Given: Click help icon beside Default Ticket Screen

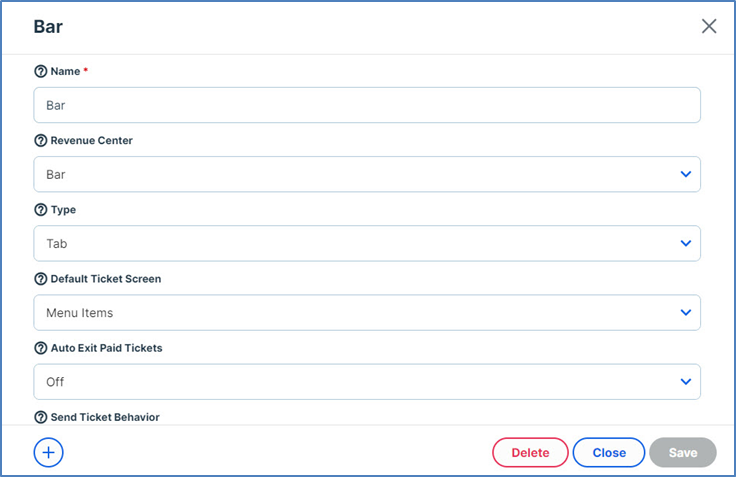Looking at the screenshot, I should coord(41,279).
